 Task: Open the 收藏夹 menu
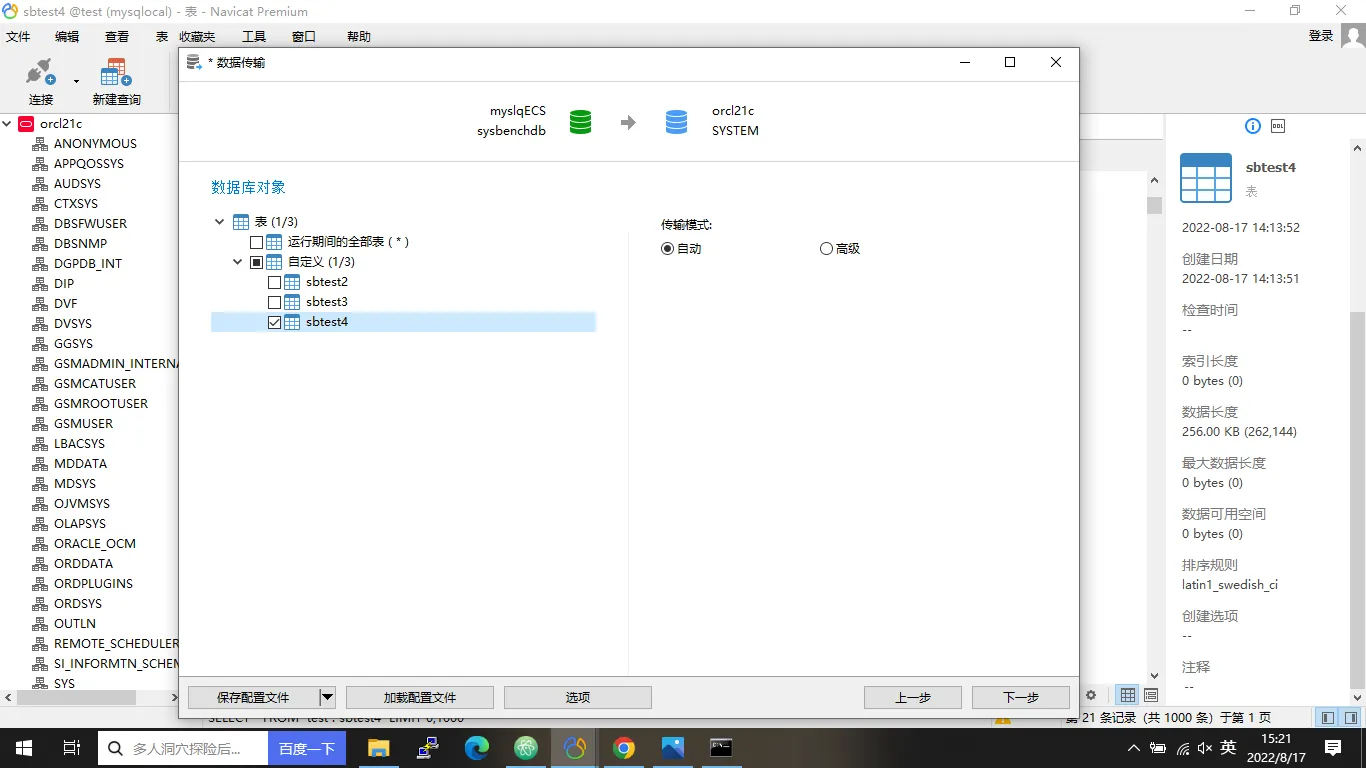[x=197, y=36]
